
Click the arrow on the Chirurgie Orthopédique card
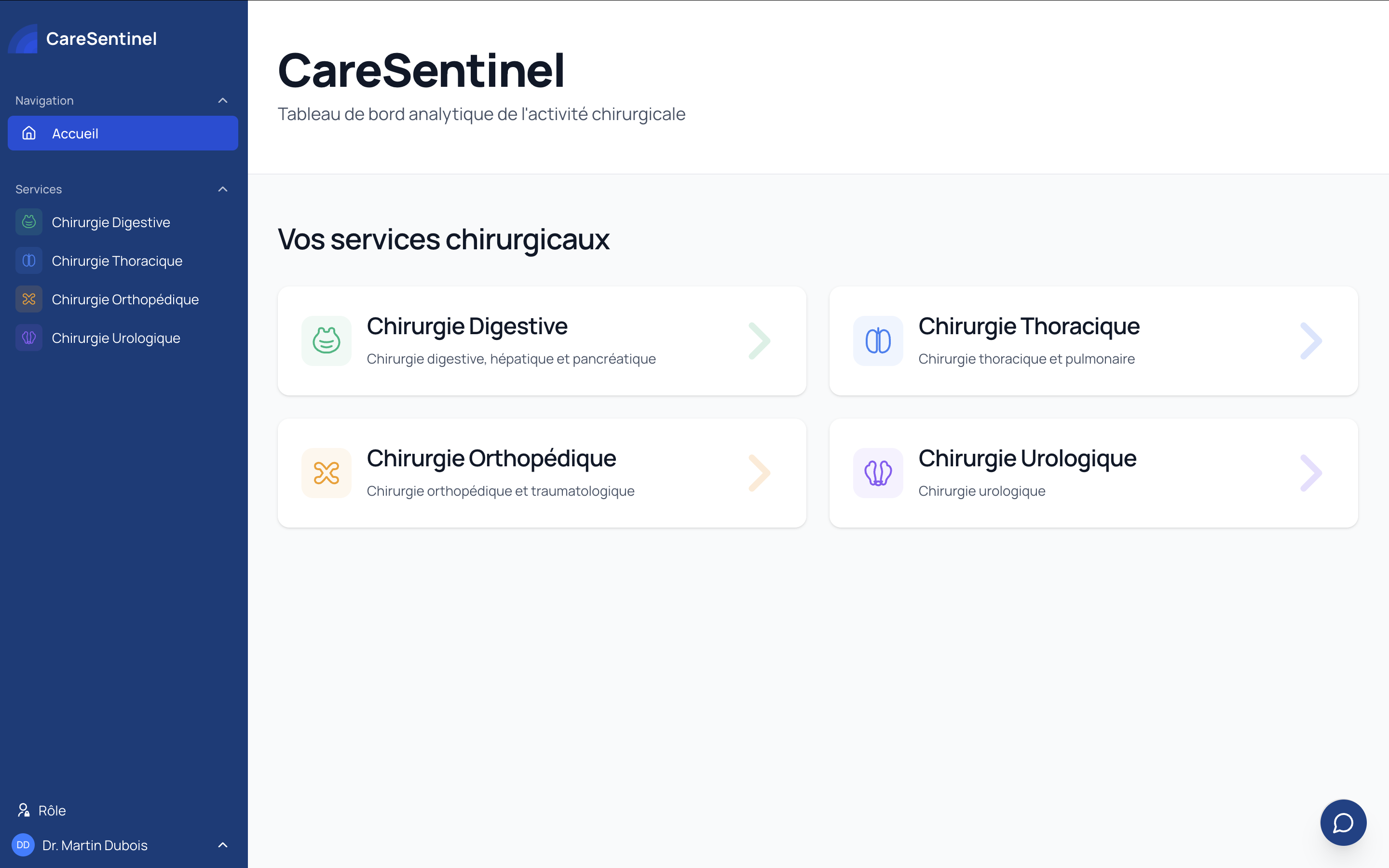pos(760,473)
